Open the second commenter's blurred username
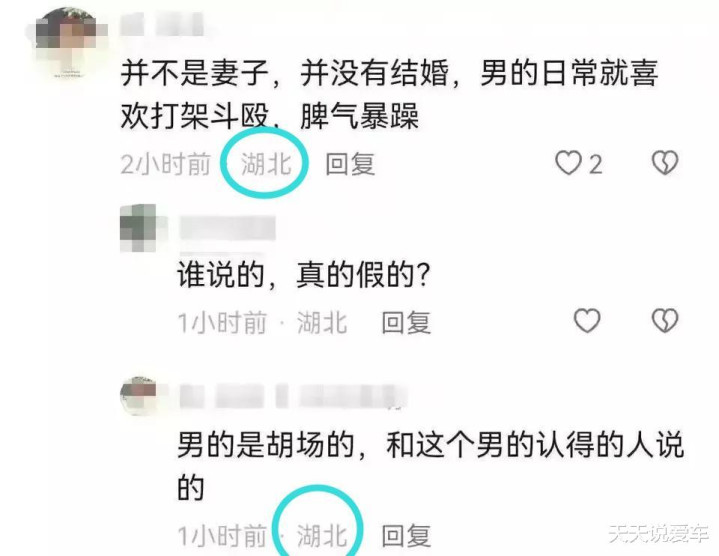 point(227,228)
